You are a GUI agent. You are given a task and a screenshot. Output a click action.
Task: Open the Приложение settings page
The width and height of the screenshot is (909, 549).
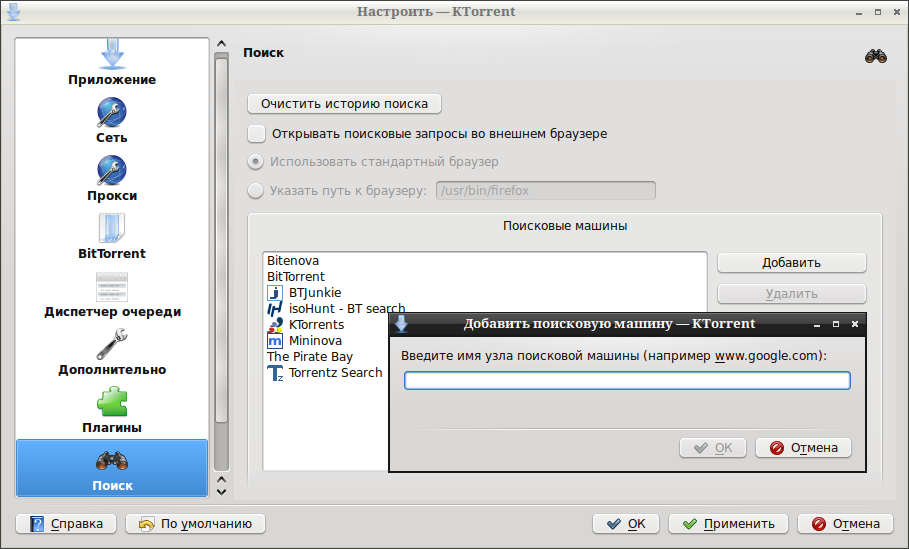[x=112, y=63]
